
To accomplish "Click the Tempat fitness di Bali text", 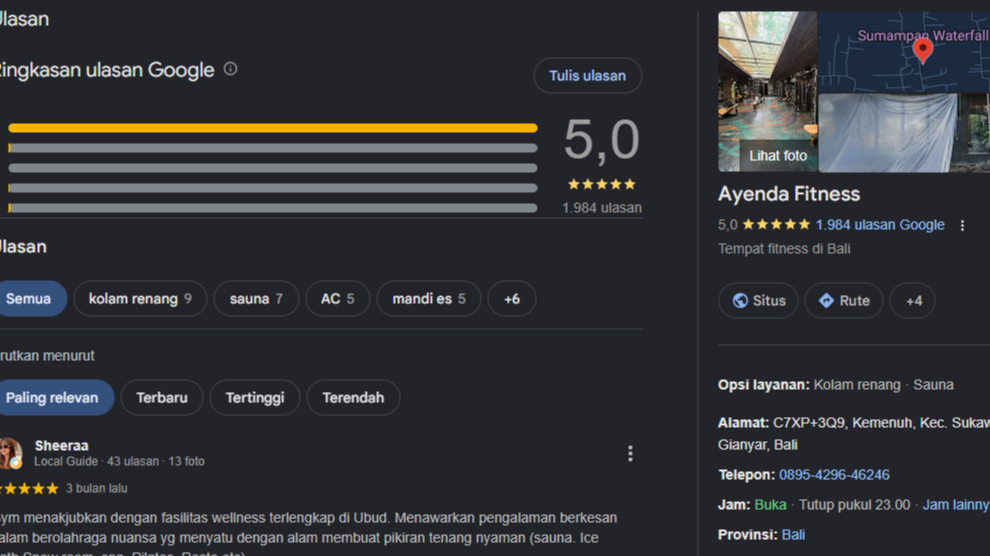I will (784, 249).
